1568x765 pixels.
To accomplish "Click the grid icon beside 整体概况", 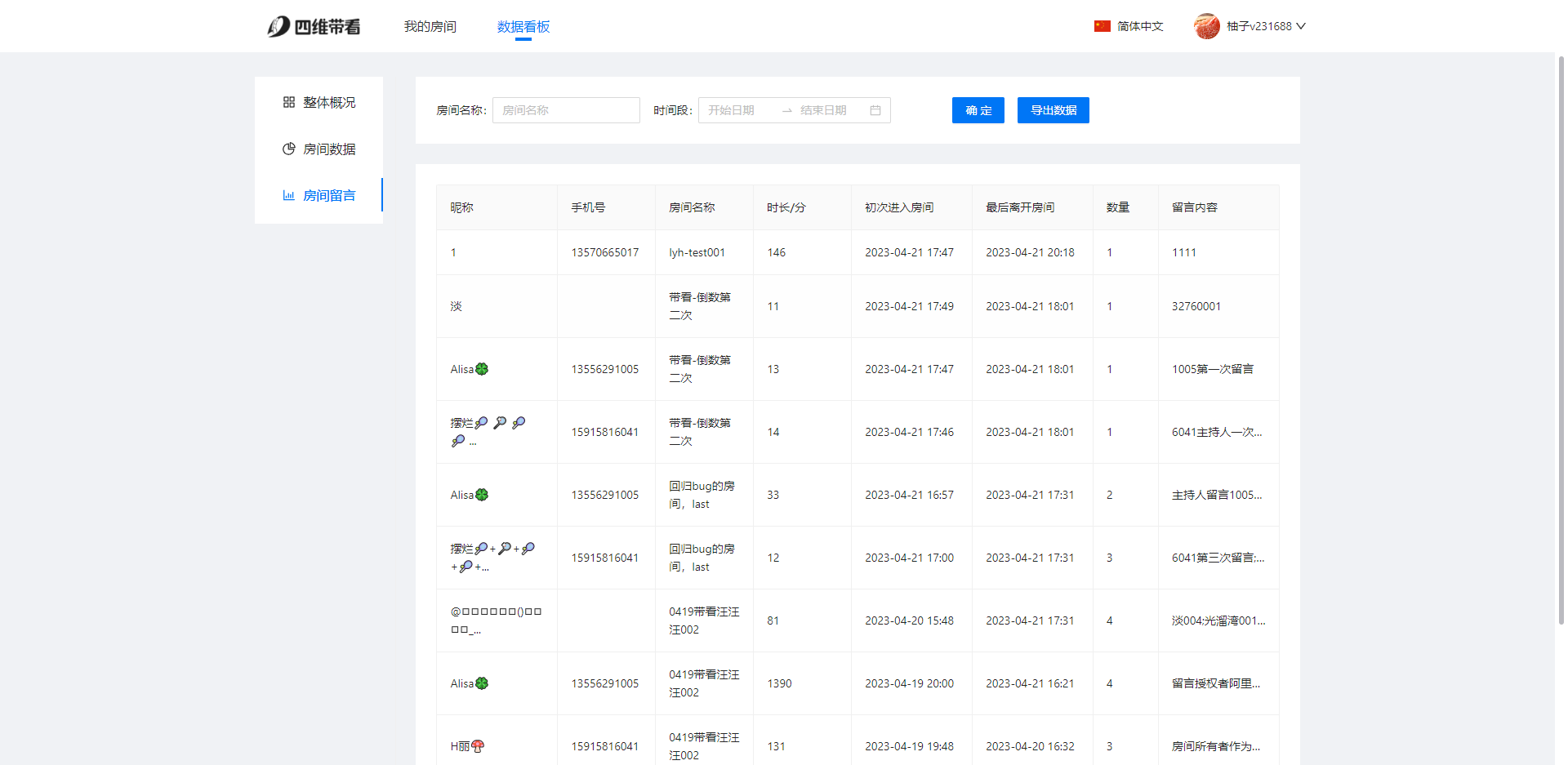I will point(288,102).
